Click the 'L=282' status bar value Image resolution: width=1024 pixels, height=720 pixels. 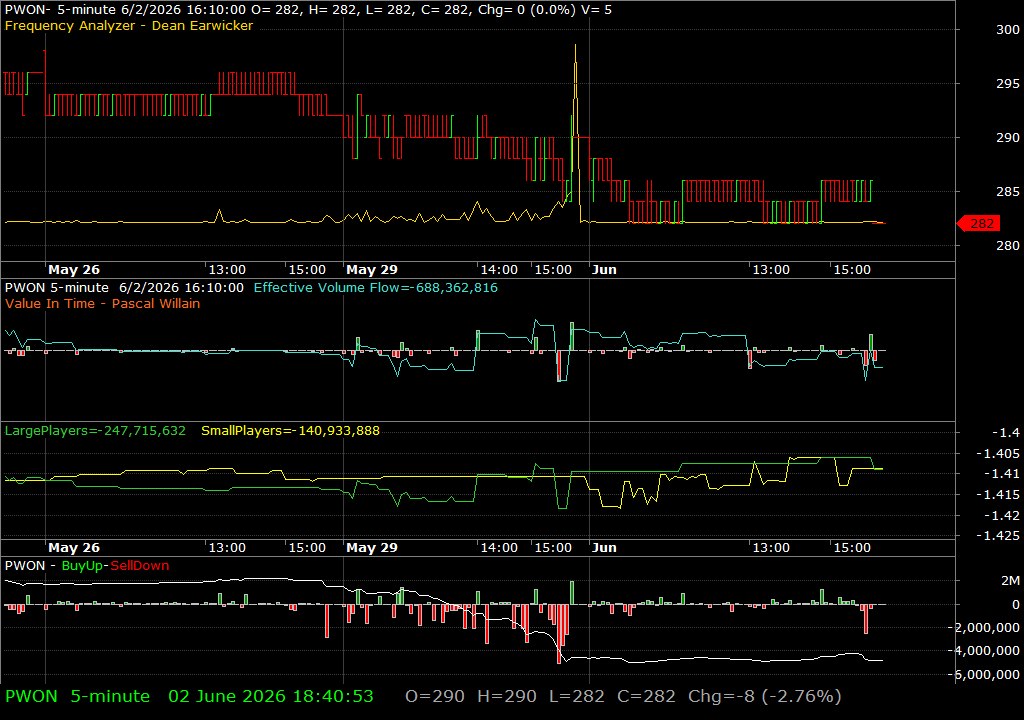tap(577, 696)
